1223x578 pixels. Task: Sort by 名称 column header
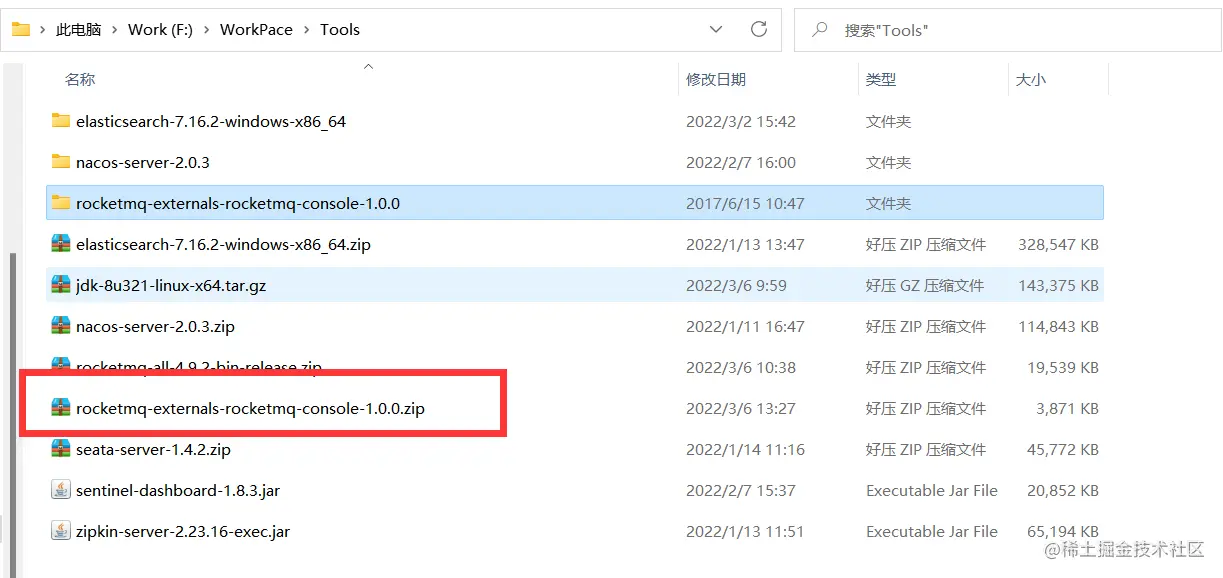80,79
